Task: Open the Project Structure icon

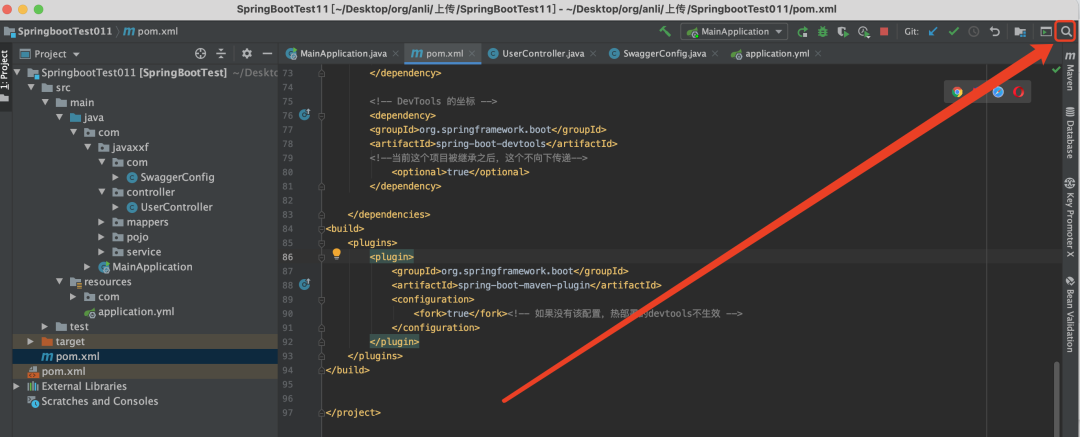Action: (1020, 32)
